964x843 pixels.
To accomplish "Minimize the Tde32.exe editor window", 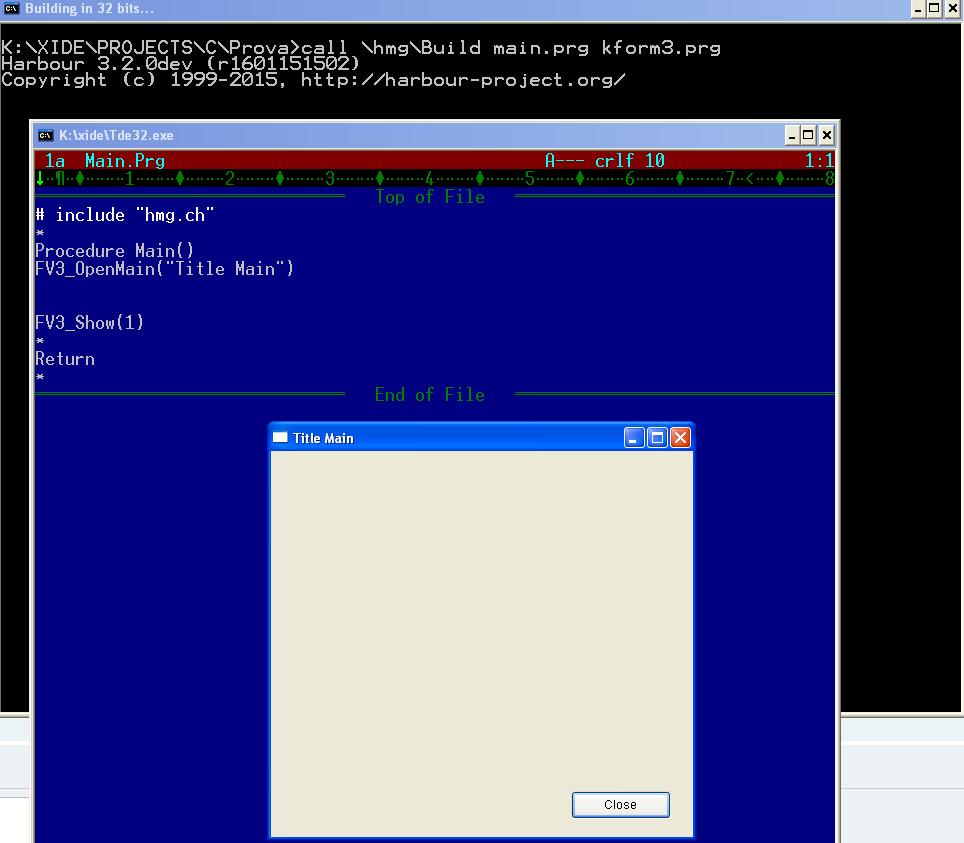I will click(x=792, y=135).
